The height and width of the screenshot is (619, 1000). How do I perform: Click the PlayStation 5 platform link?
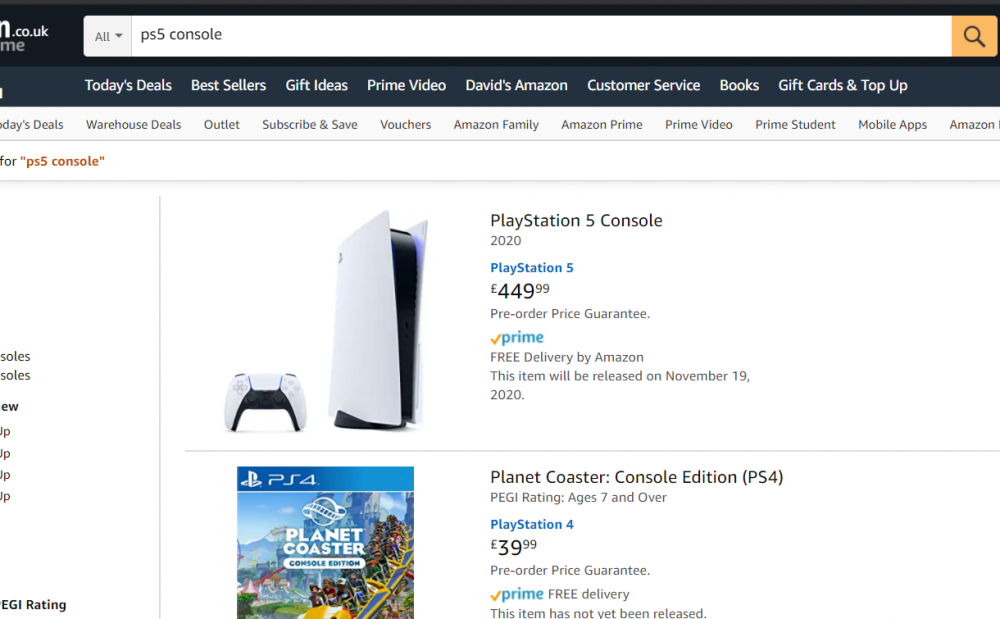coord(531,268)
